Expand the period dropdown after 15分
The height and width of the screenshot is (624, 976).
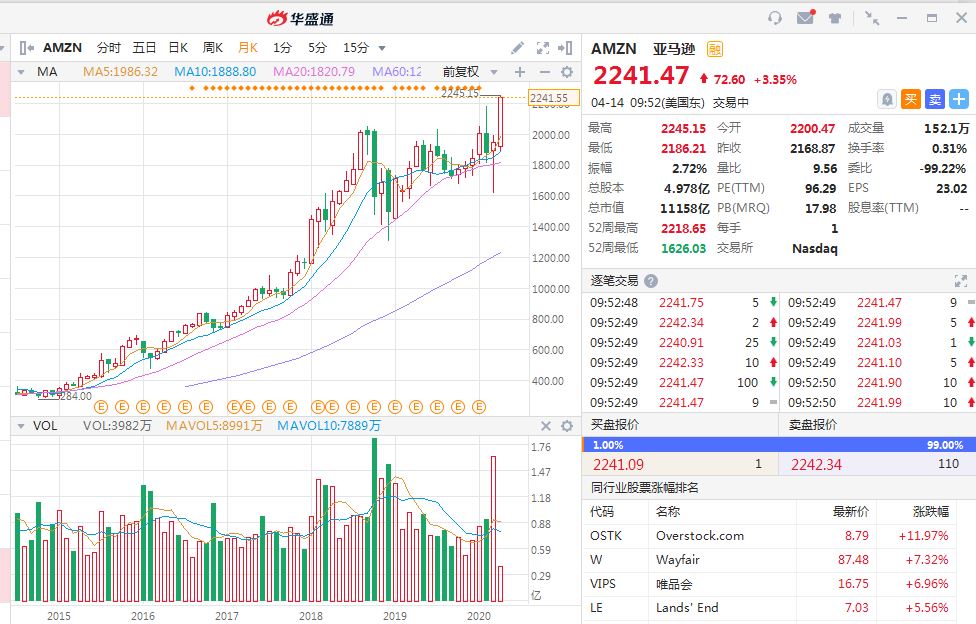tap(381, 48)
